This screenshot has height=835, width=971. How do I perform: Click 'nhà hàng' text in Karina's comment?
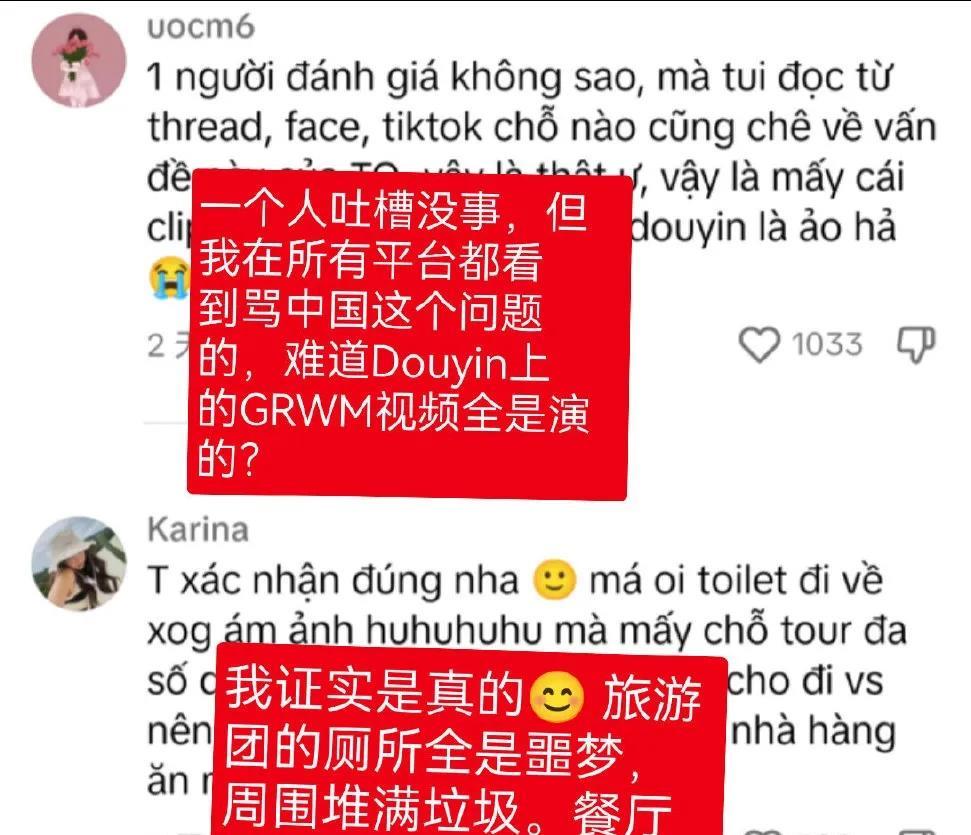tap(814, 733)
